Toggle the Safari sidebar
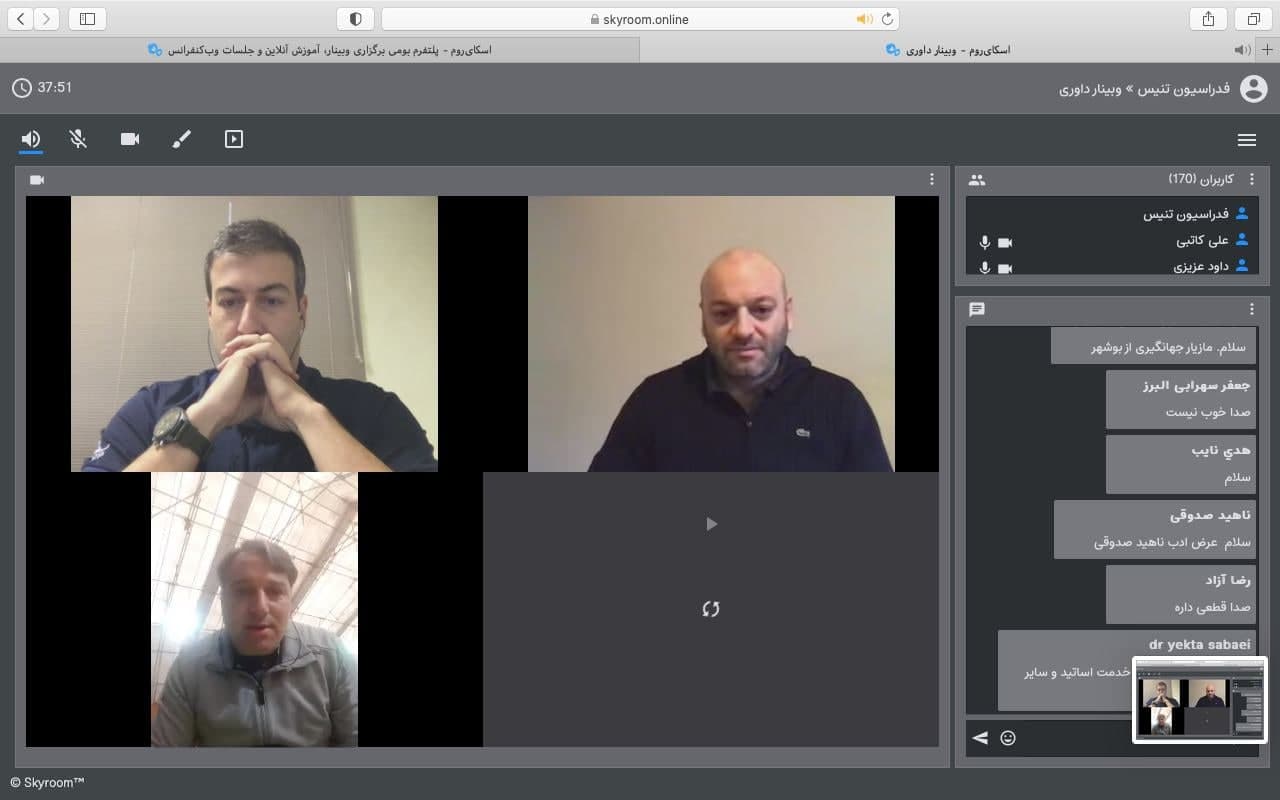 point(87,19)
